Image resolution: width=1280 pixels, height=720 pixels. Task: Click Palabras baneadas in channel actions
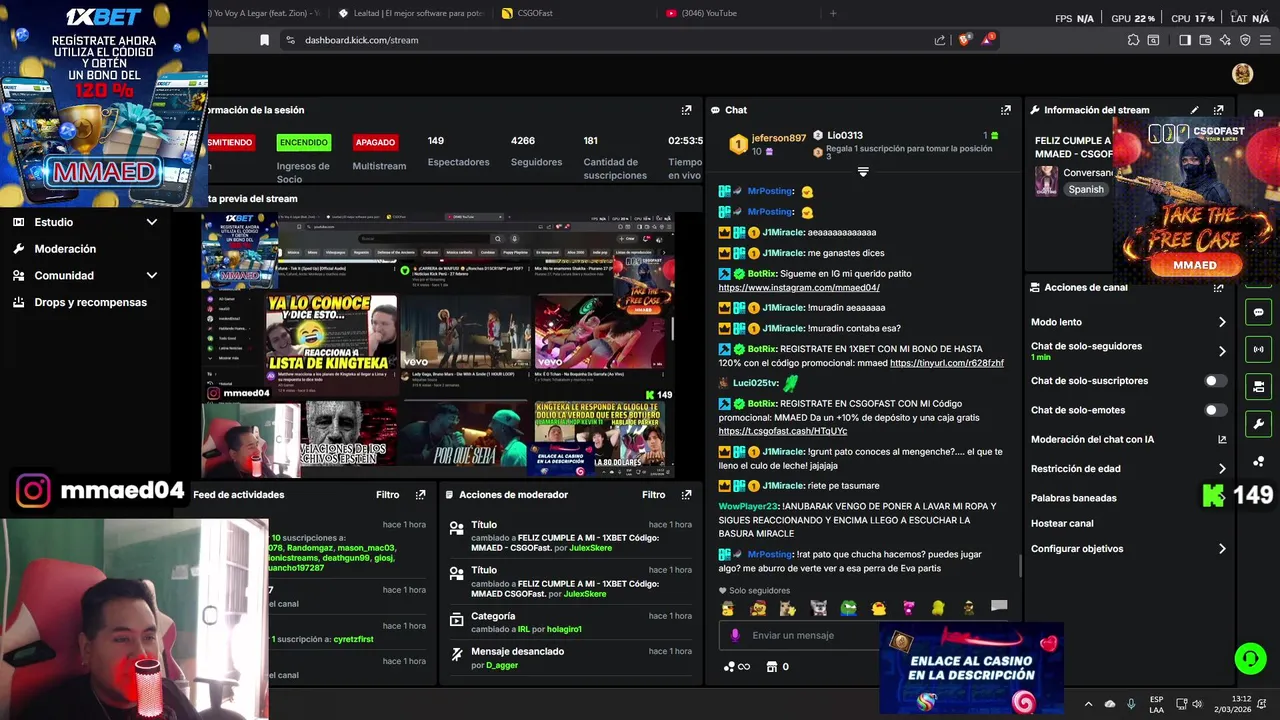1074,498
